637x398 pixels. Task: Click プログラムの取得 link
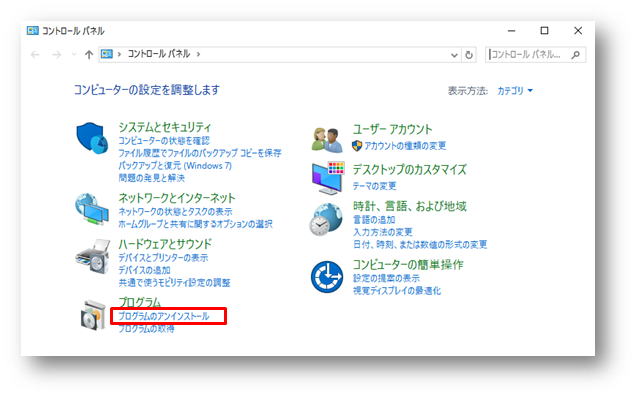click(146, 329)
